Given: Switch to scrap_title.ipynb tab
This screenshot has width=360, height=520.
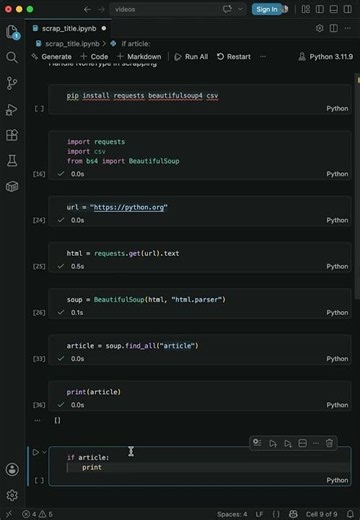Looking at the screenshot, I should (x=69, y=28).
